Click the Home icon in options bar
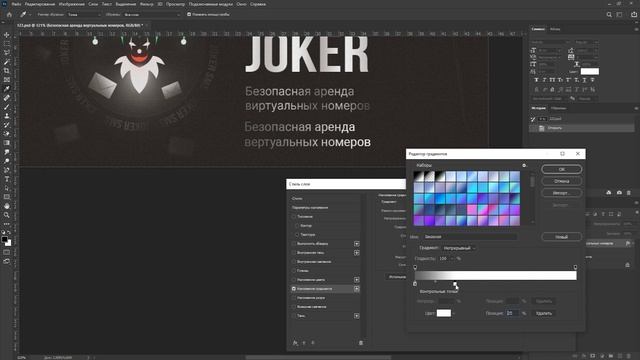This screenshot has width=640, height=360. coord(9,14)
